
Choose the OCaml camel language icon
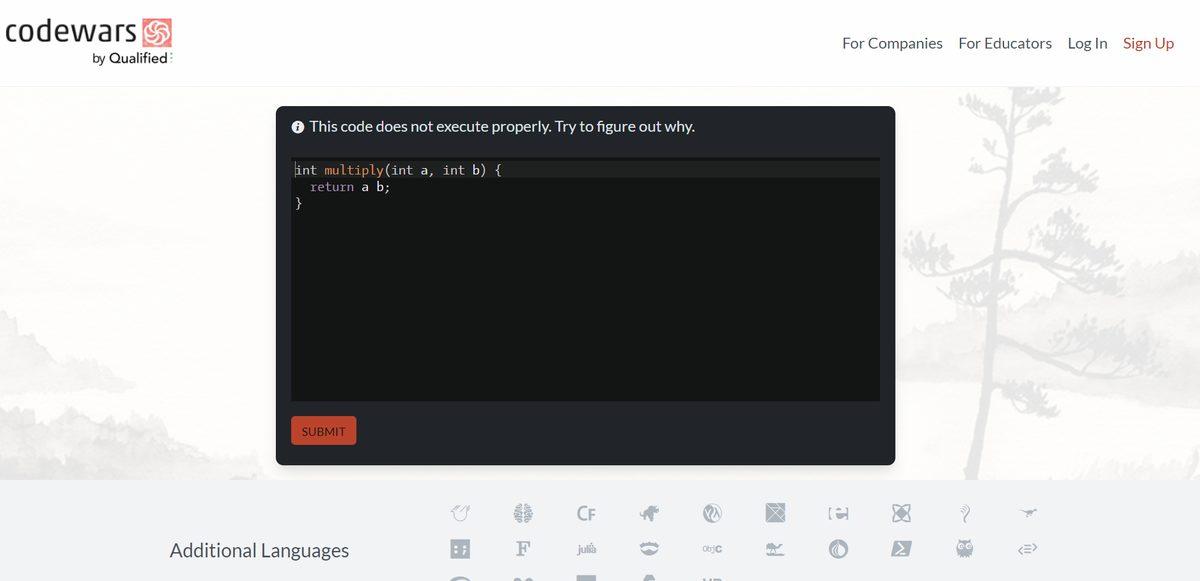click(x=775, y=549)
